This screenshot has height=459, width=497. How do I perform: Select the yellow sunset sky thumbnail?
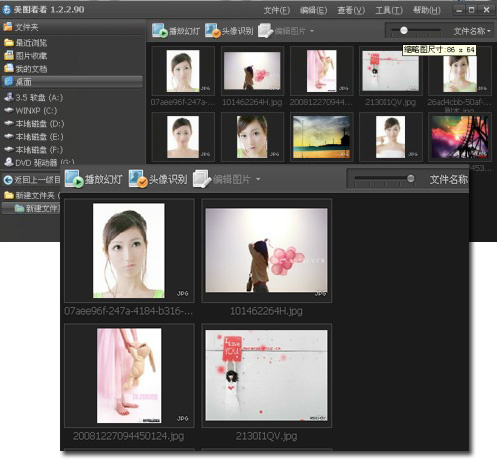[322, 137]
